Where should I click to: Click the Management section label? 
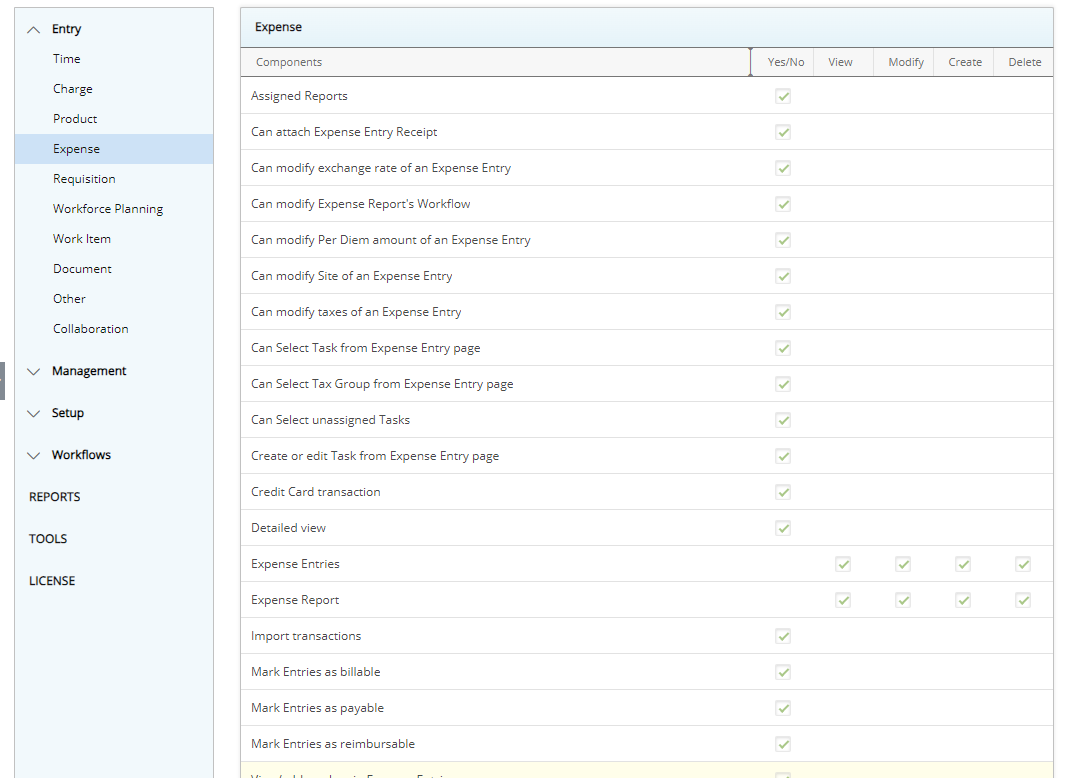(89, 371)
